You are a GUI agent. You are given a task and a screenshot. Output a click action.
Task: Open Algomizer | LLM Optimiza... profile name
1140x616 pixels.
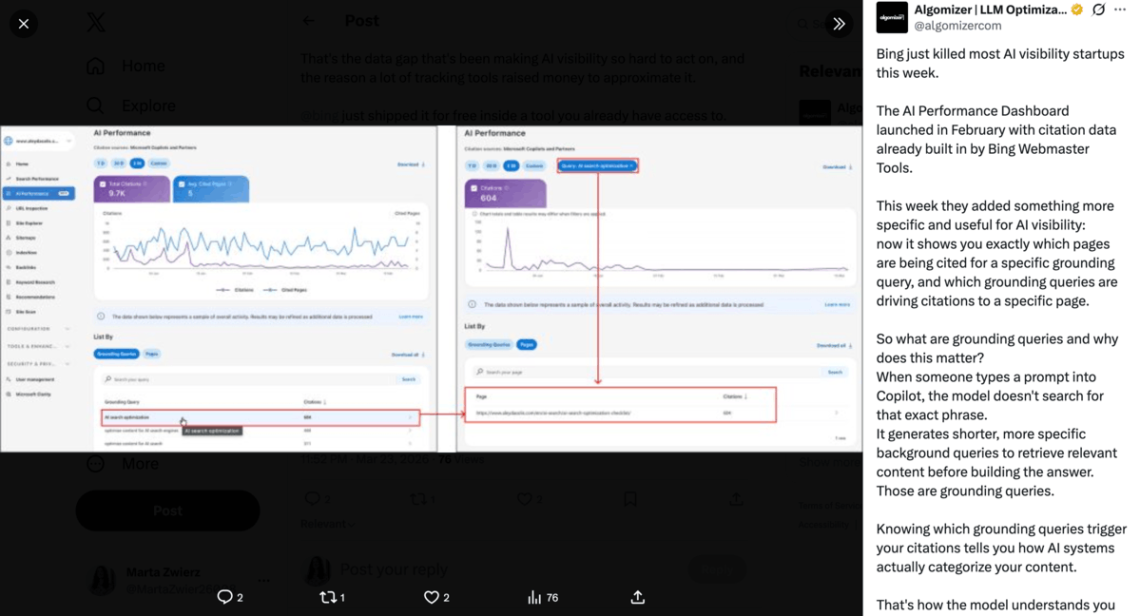[x=990, y=9]
